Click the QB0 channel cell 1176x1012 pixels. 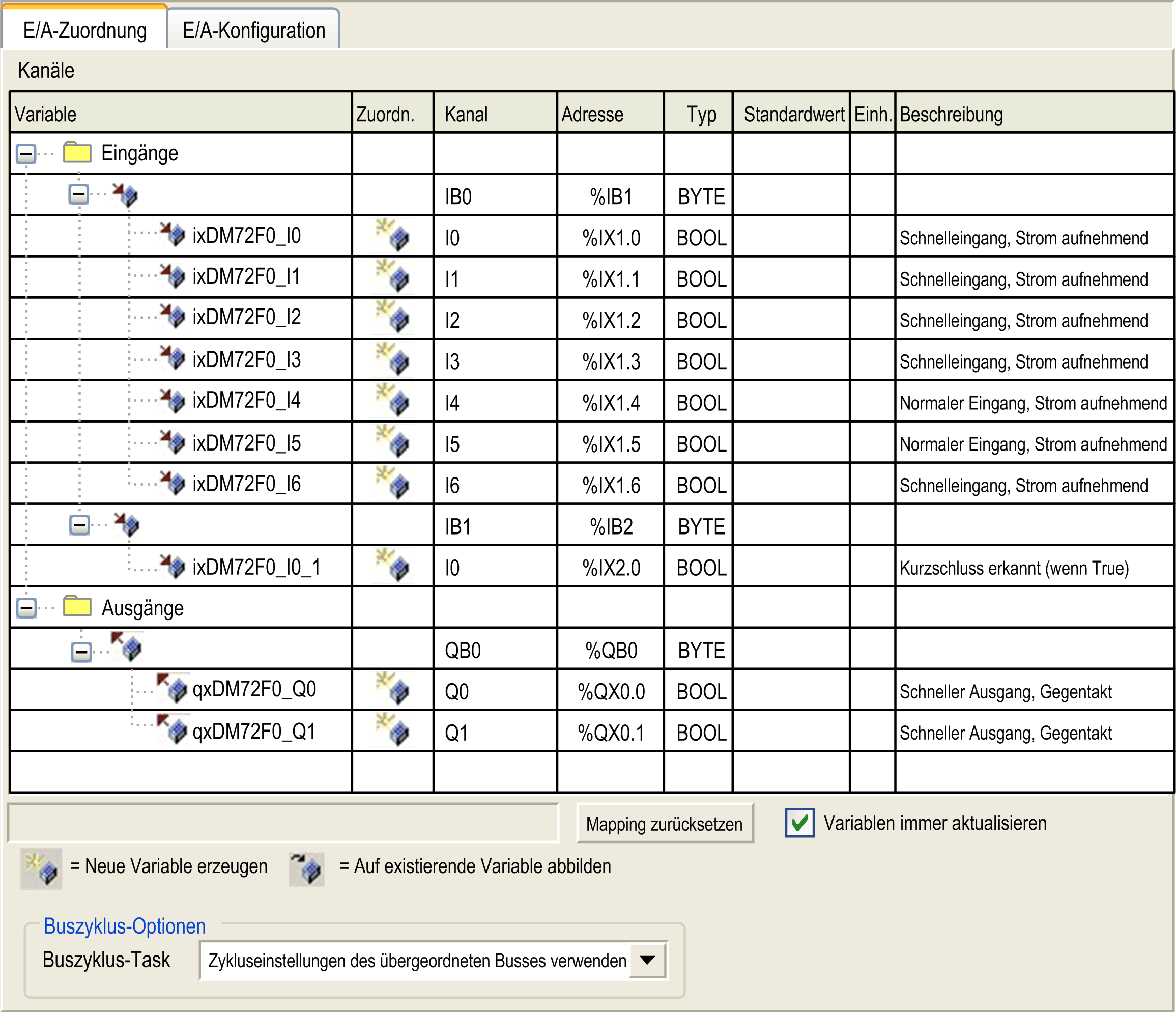coord(495,650)
